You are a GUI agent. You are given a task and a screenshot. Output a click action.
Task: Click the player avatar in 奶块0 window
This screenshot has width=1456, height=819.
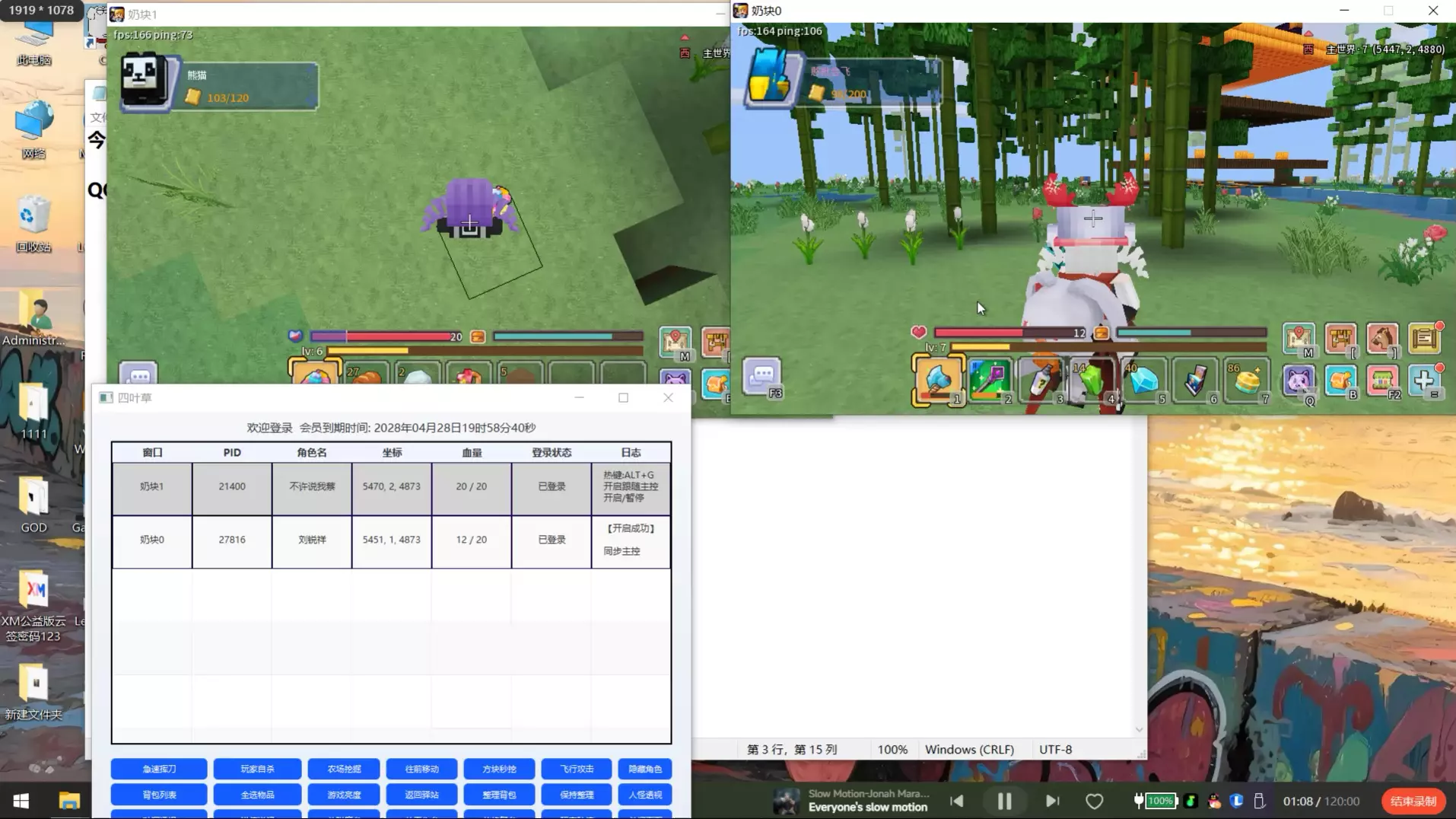tap(770, 78)
